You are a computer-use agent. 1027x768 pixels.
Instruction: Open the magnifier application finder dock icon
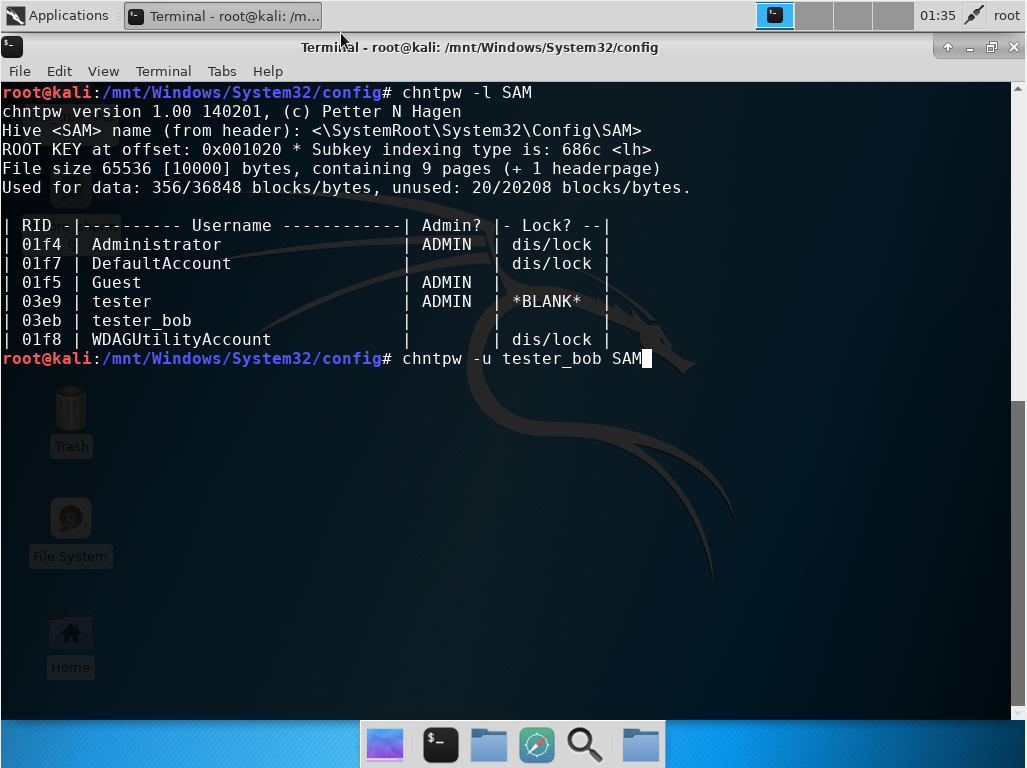(584, 744)
